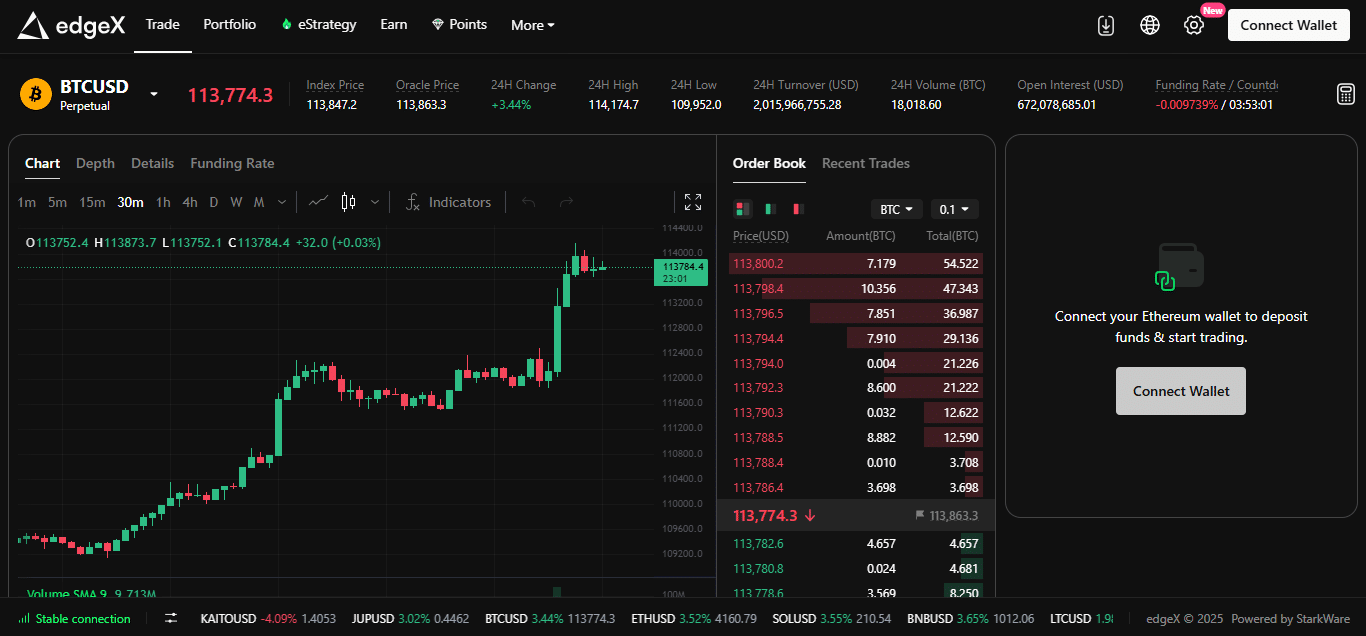1366x636 pixels.
Task: Switch to the Funding Rate tab
Action: 232,163
